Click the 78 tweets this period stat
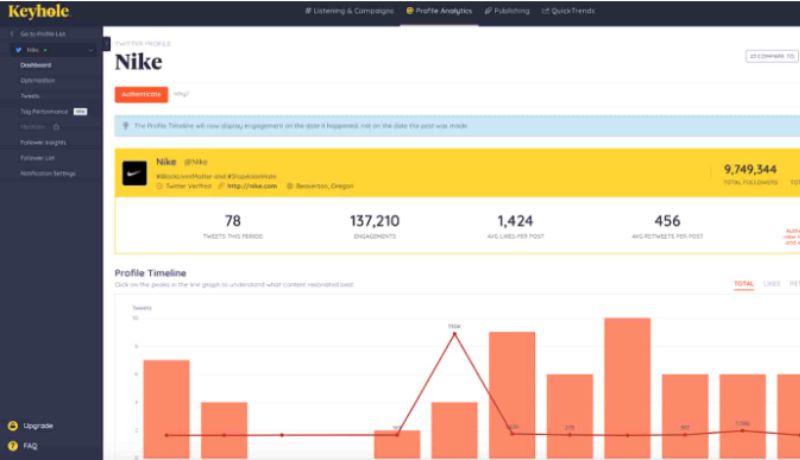This screenshot has height=460, width=800. 233,221
